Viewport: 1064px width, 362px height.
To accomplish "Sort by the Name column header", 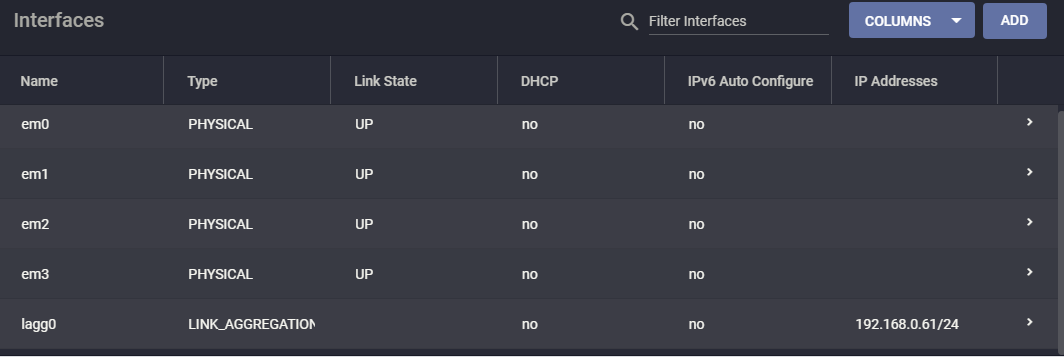I will [39, 81].
